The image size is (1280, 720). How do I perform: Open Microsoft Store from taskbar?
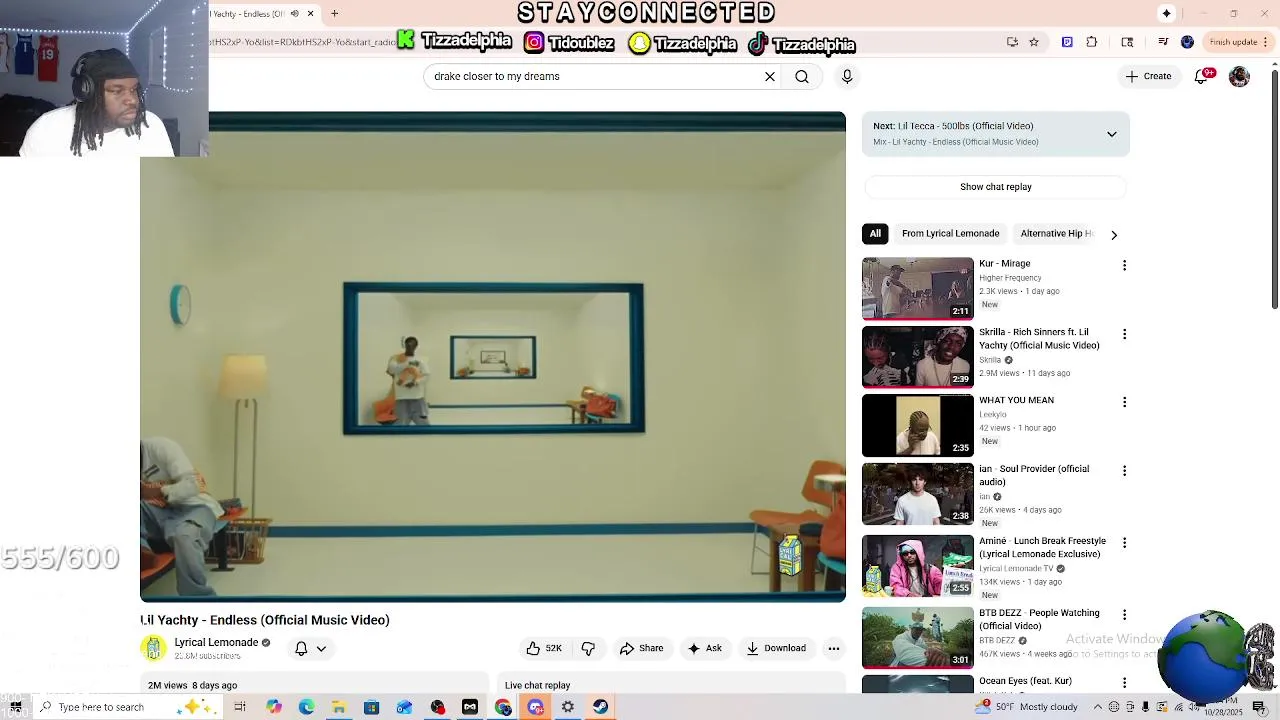click(x=371, y=707)
